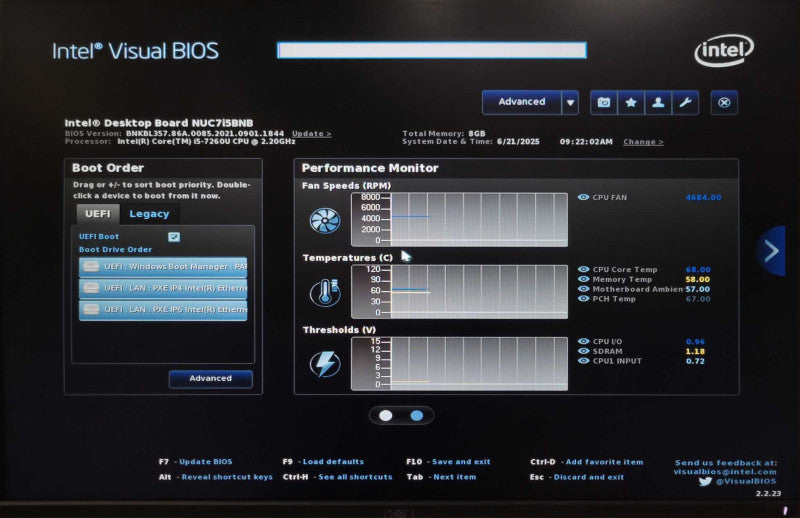Click CPU Core Temp value 68.00
The height and width of the screenshot is (518, 800).
698,269
